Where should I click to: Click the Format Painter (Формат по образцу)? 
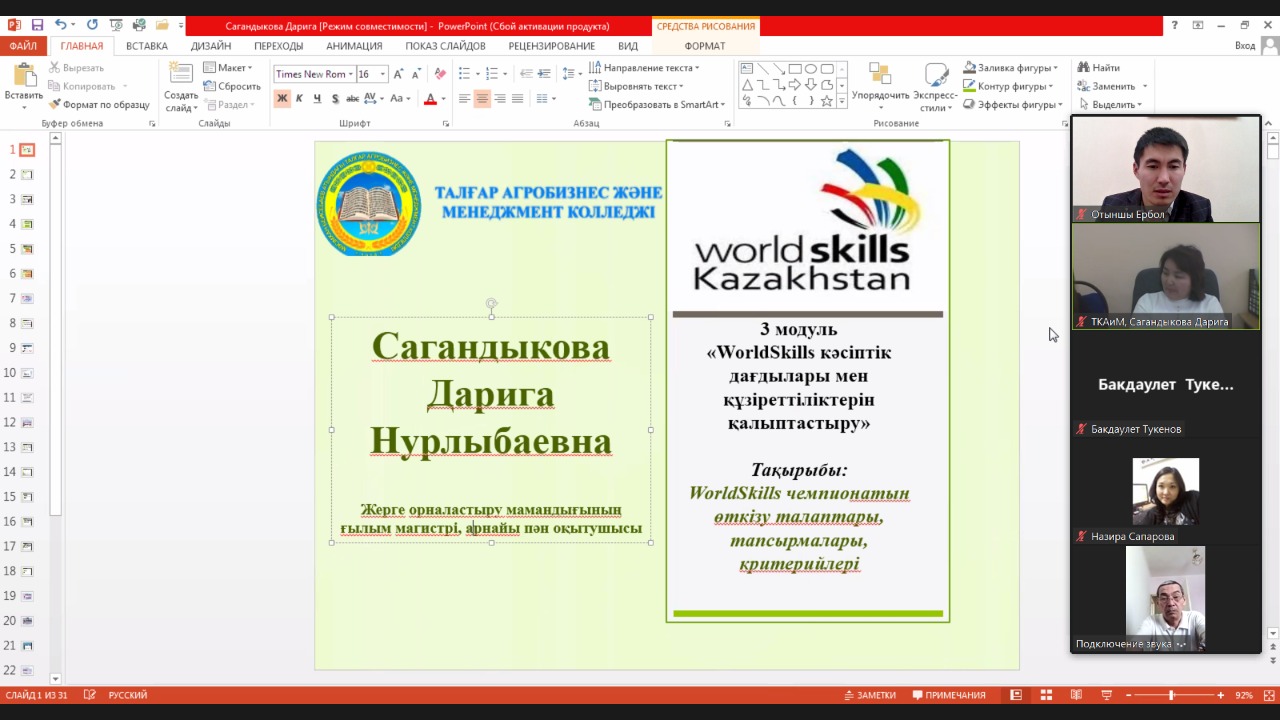[98, 104]
